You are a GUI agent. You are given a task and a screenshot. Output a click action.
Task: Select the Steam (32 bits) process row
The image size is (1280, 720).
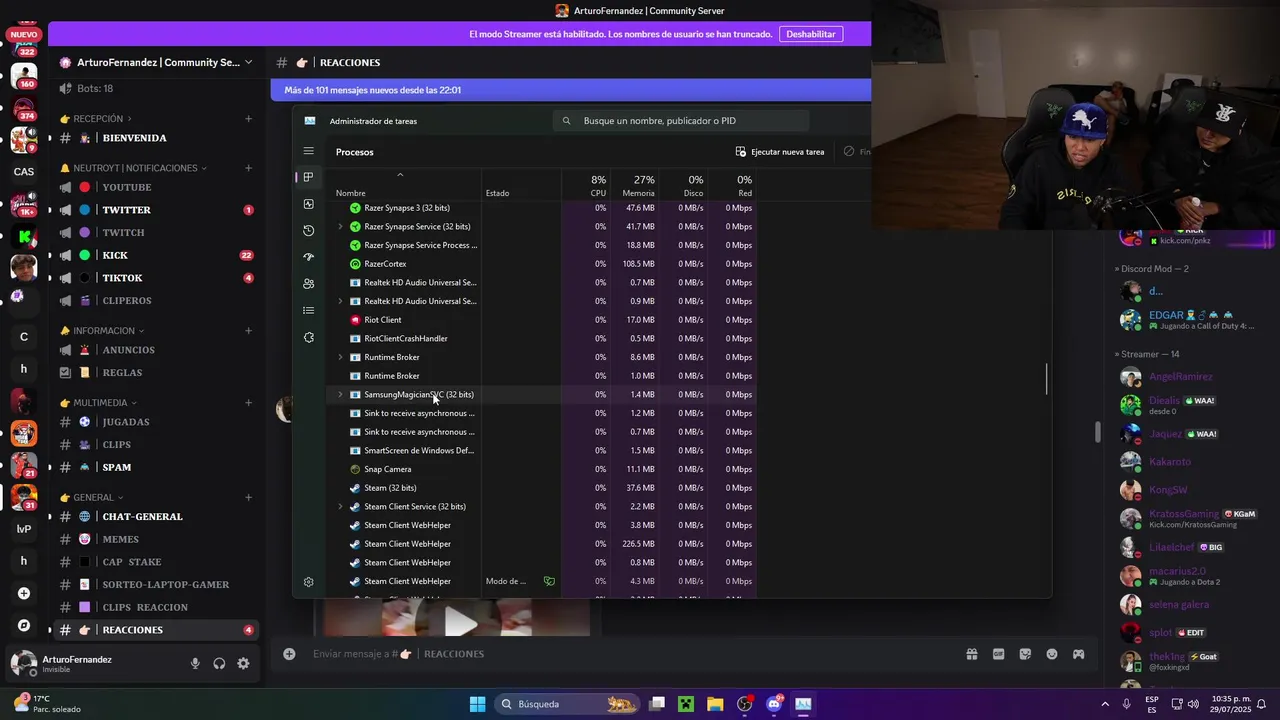coord(543,488)
